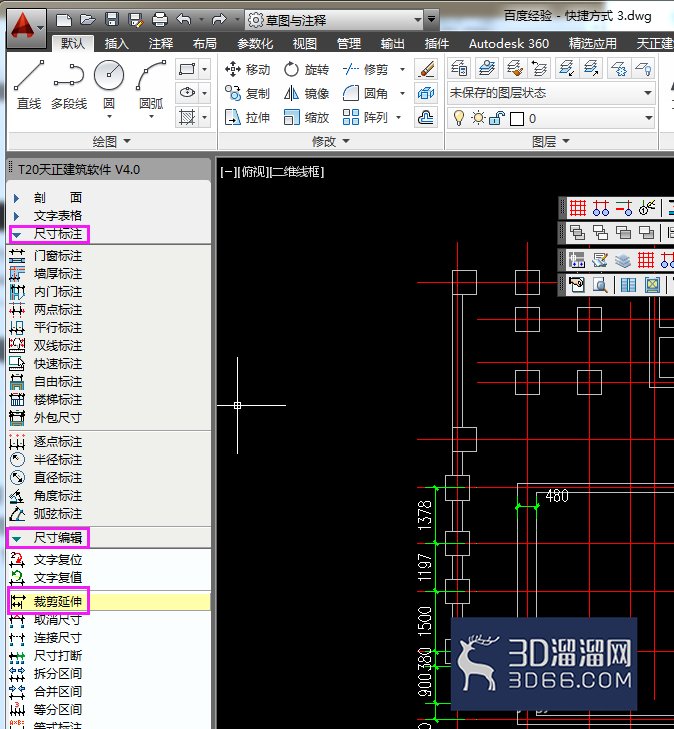
Task: Click the [二维线框] visual style label
Action: [x=297, y=172]
